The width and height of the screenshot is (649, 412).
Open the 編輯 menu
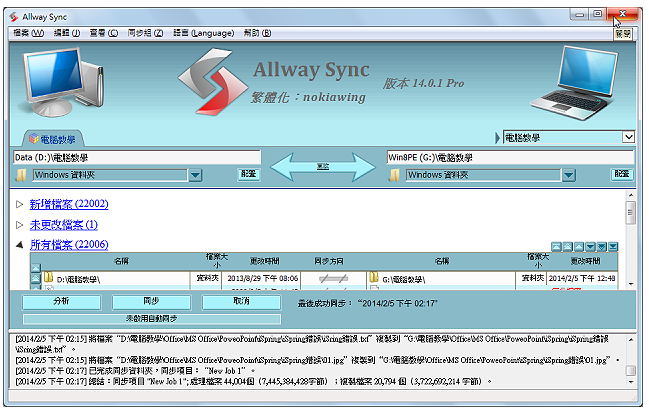point(67,33)
